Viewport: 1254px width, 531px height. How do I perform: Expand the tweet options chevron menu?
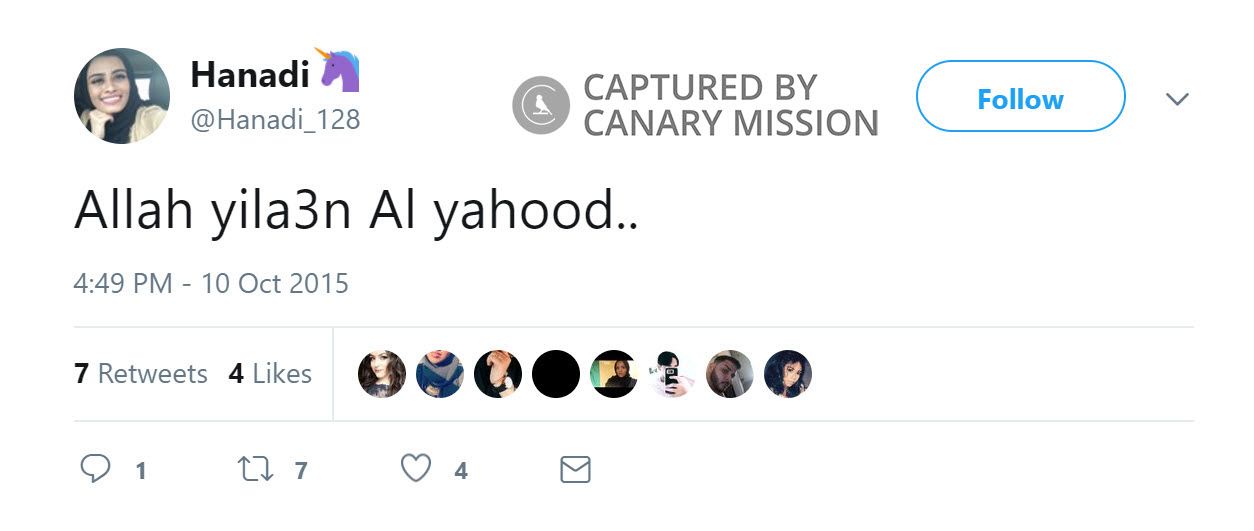(1178, 99)
